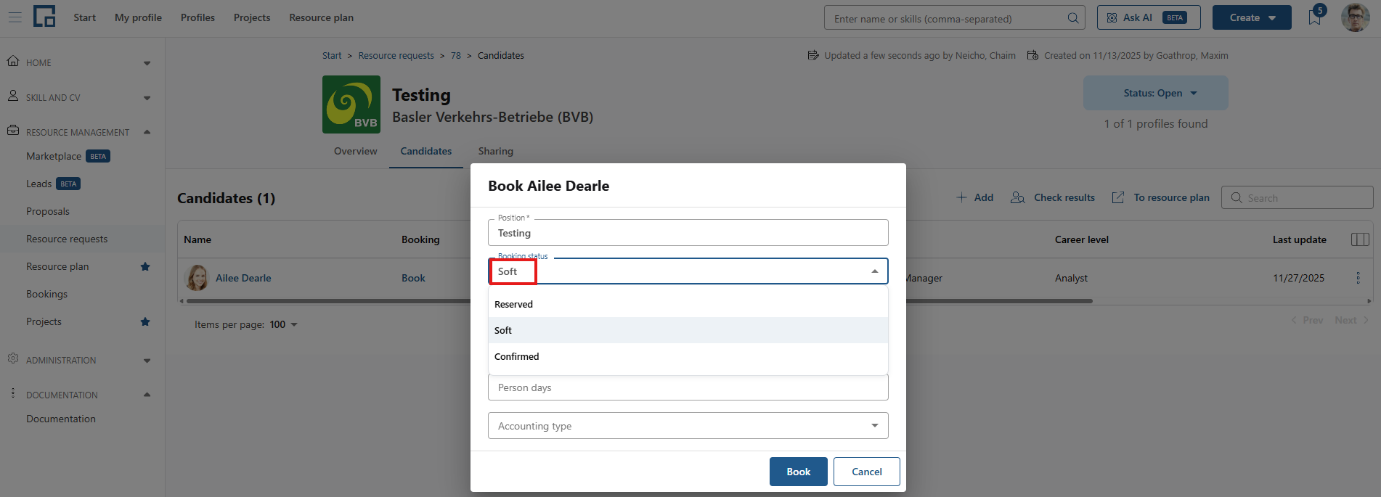Click Check results
Screen dimensions: 1381x497
[x=1052, y=198]
